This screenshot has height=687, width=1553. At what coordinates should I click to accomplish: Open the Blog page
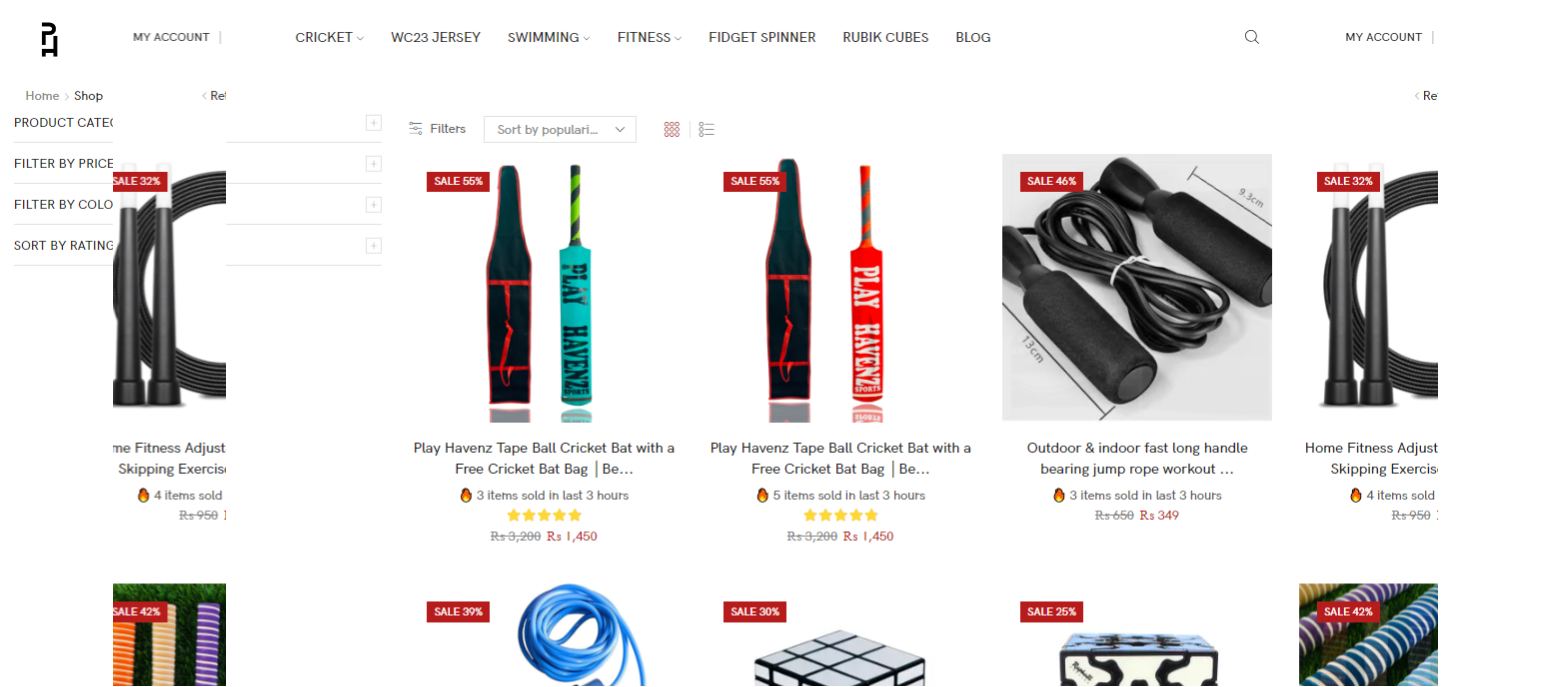tap(973, 37)
